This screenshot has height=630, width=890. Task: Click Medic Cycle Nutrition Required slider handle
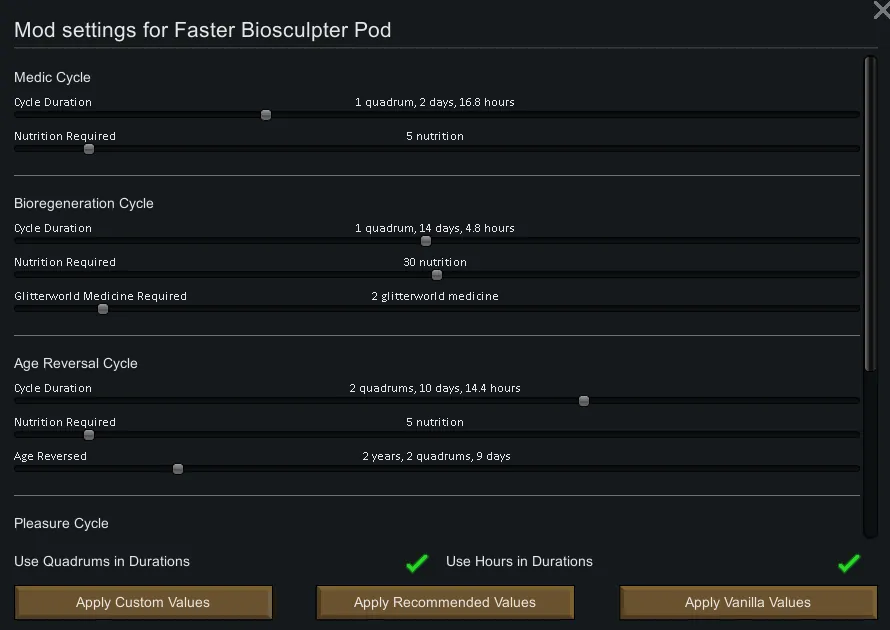pos(89,149)
